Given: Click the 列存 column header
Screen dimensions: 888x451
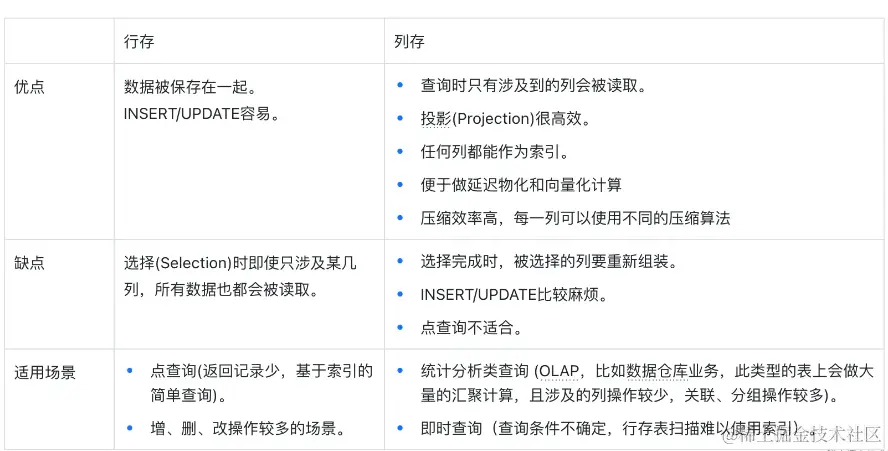Looking at the screenshot, I should click(x=409, y=41).
